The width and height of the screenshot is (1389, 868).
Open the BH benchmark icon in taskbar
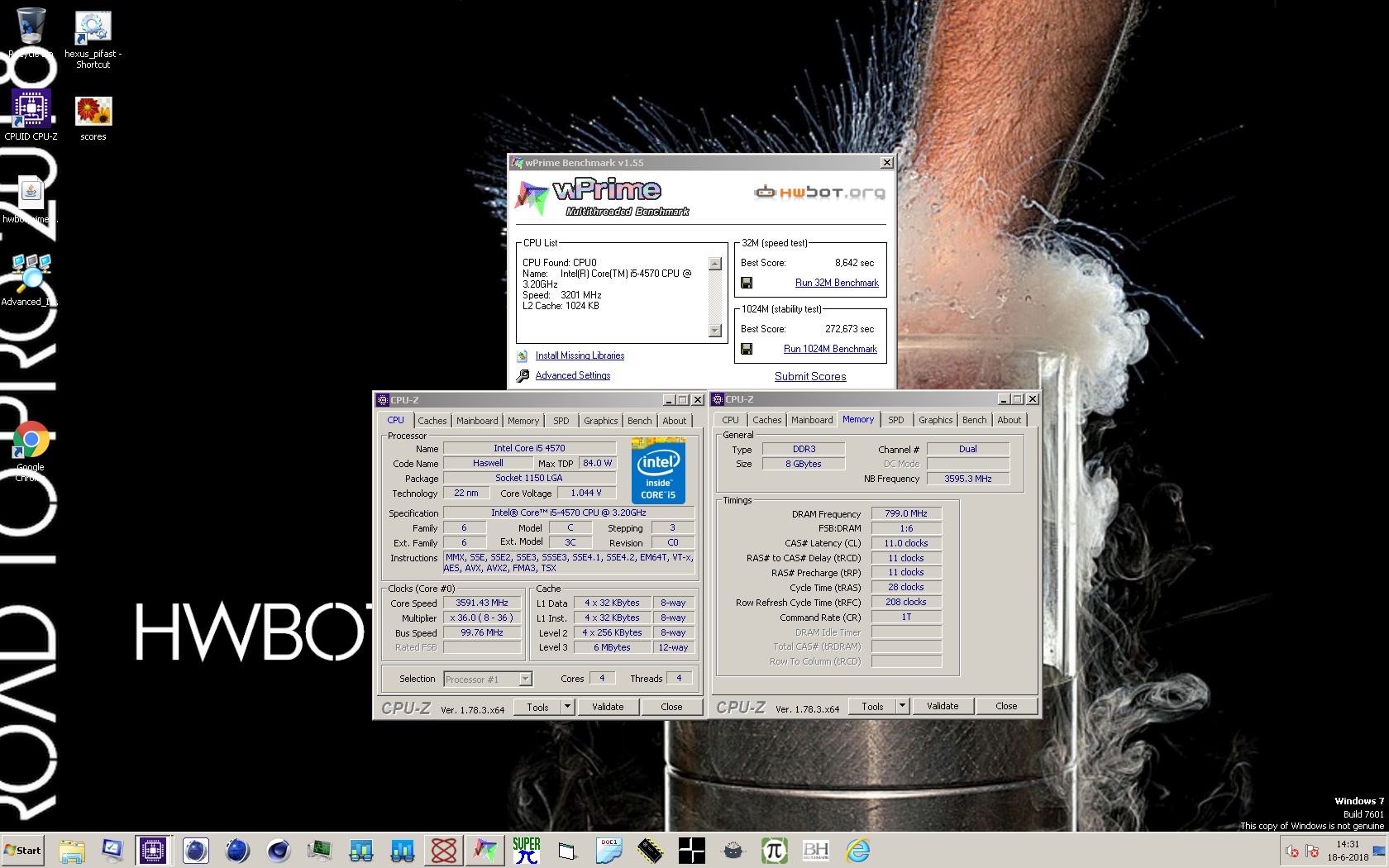[816, 851]
